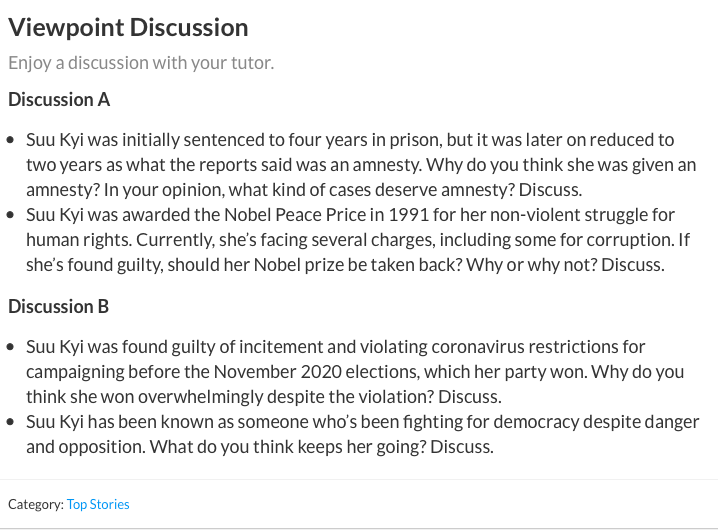
Task: Click the bullet point before the Nobel Peace Price question
Action: [11, 215]
